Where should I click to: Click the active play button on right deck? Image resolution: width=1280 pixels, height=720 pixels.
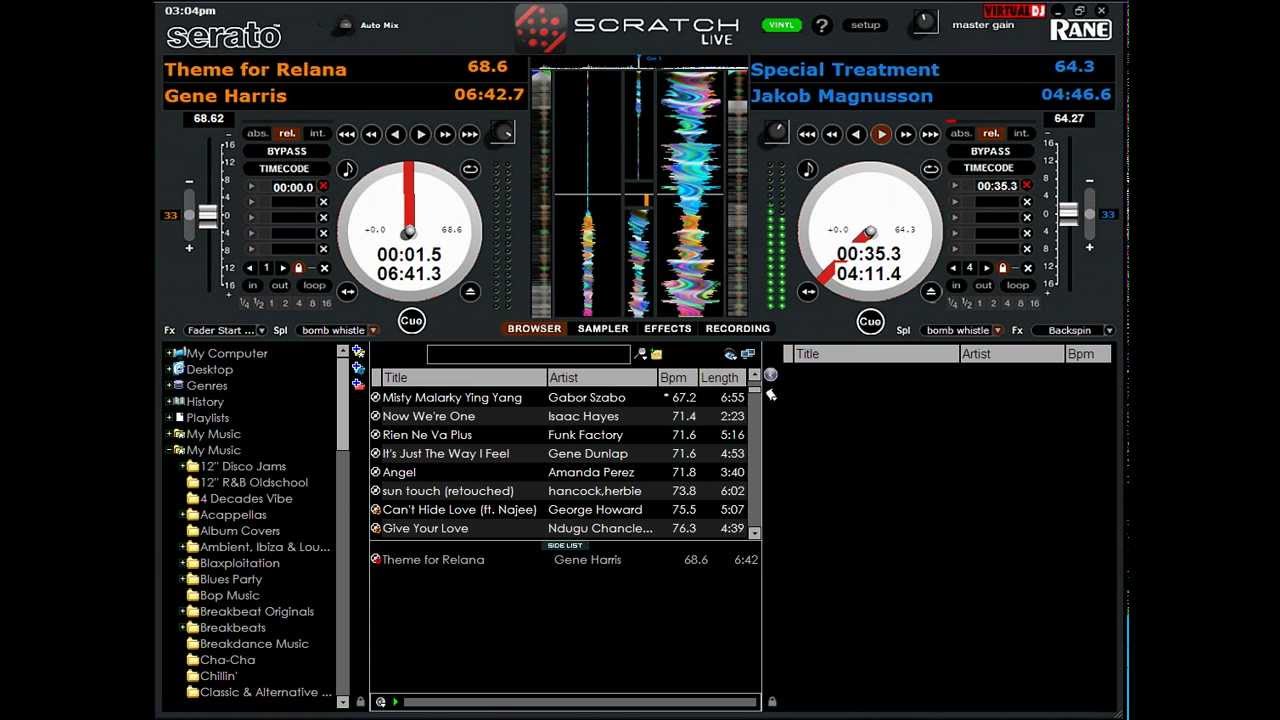881,134
